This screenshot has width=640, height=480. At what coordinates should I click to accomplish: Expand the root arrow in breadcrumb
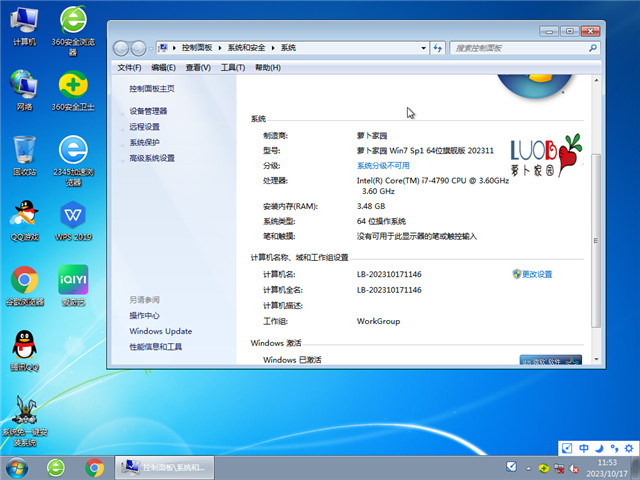click(174, 48)
